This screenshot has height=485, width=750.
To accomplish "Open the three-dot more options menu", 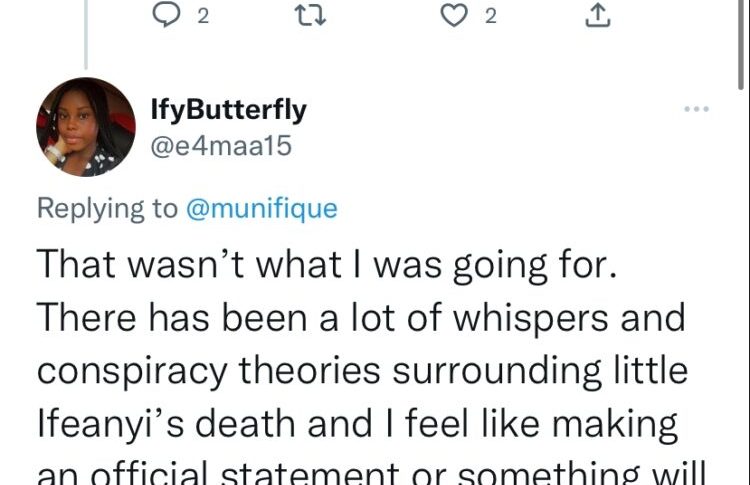I will click(x=696, y=108).
